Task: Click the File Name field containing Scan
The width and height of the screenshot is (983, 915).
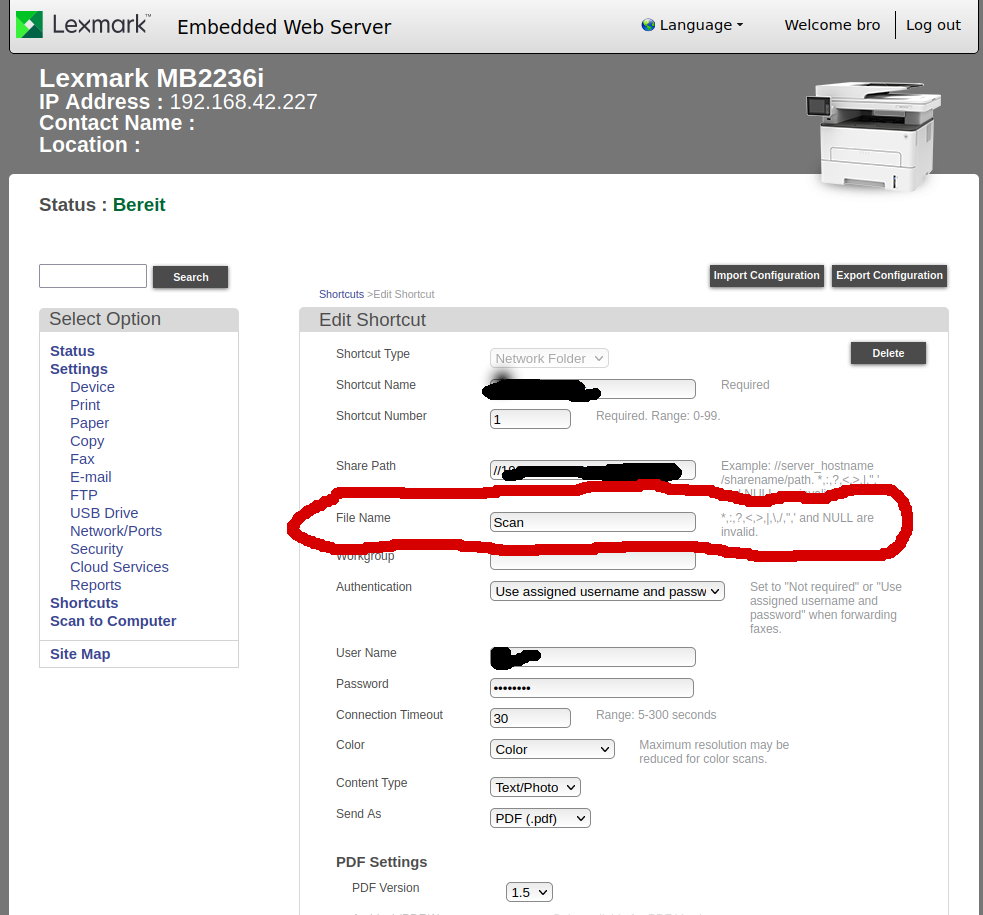Action: point(592,522)
